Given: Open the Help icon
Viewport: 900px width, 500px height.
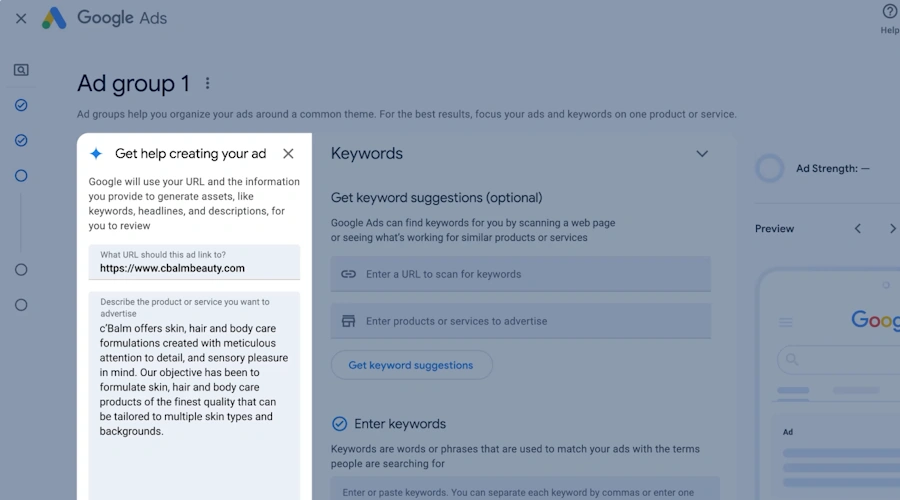Looking at the screenshot, I should pos(889,12).
